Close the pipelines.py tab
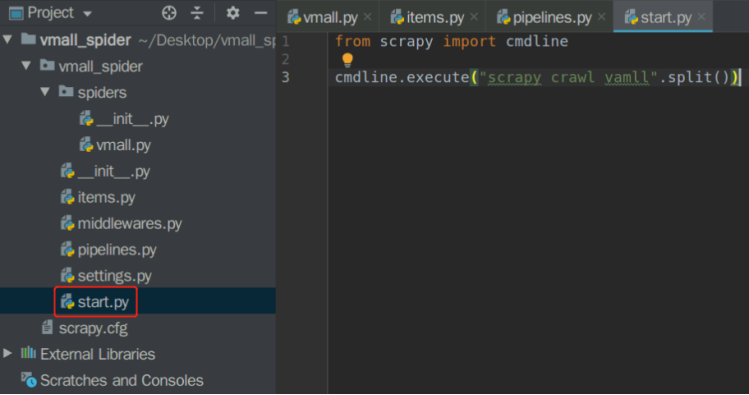This screenshot has width=749, height=395. point(601,17)
